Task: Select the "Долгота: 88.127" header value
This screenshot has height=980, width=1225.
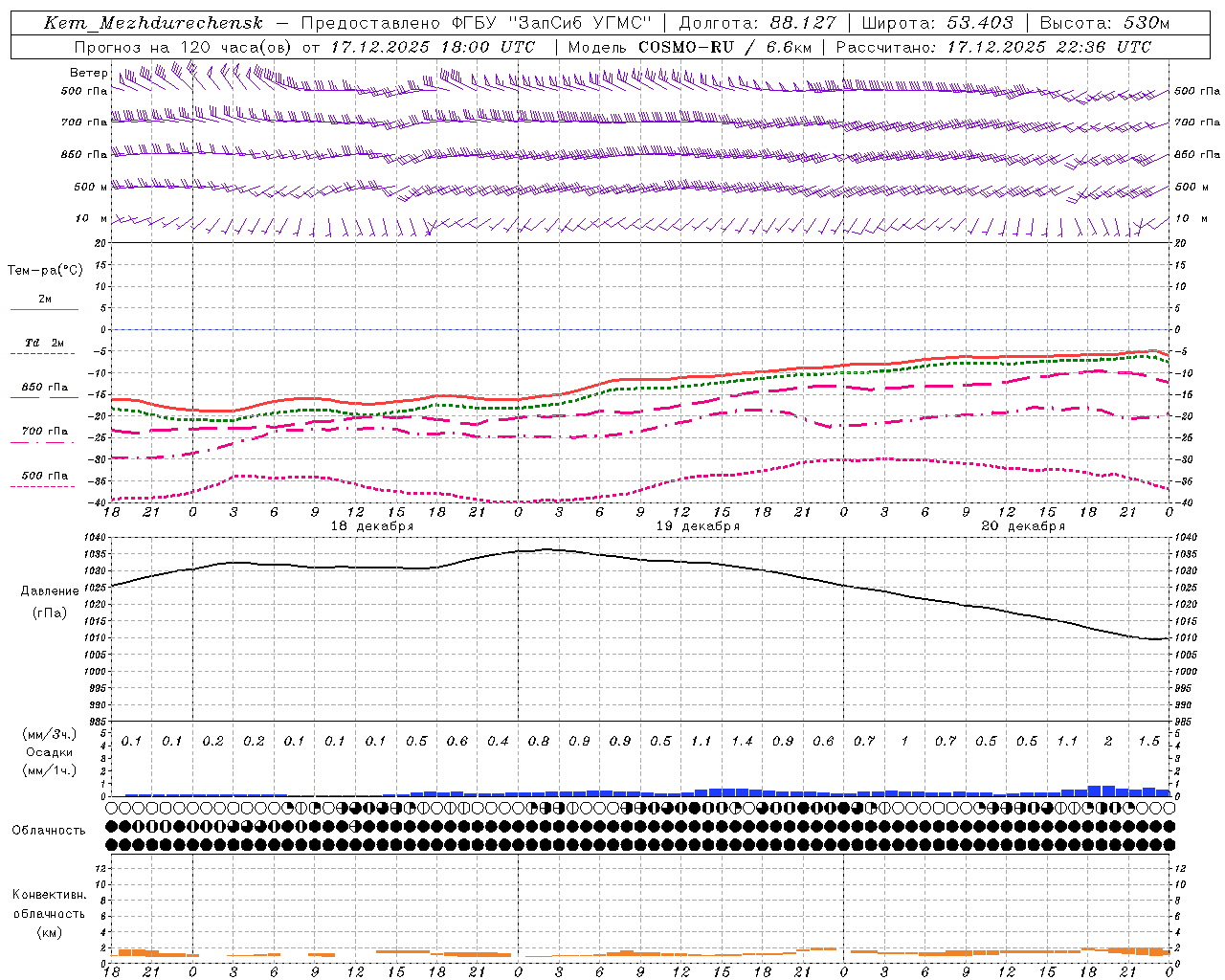Action: (757, 23)
